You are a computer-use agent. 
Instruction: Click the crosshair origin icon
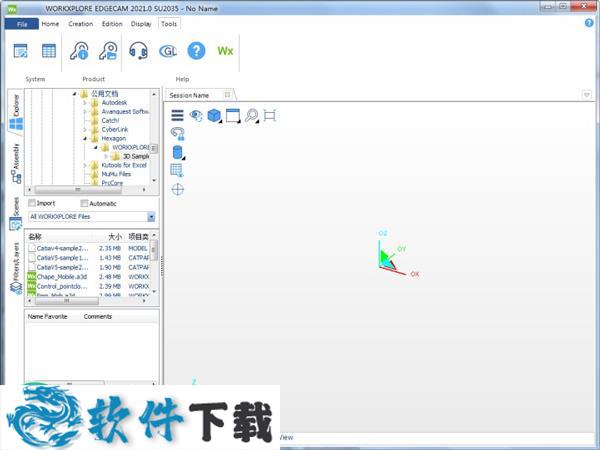(x=178, y=189)
